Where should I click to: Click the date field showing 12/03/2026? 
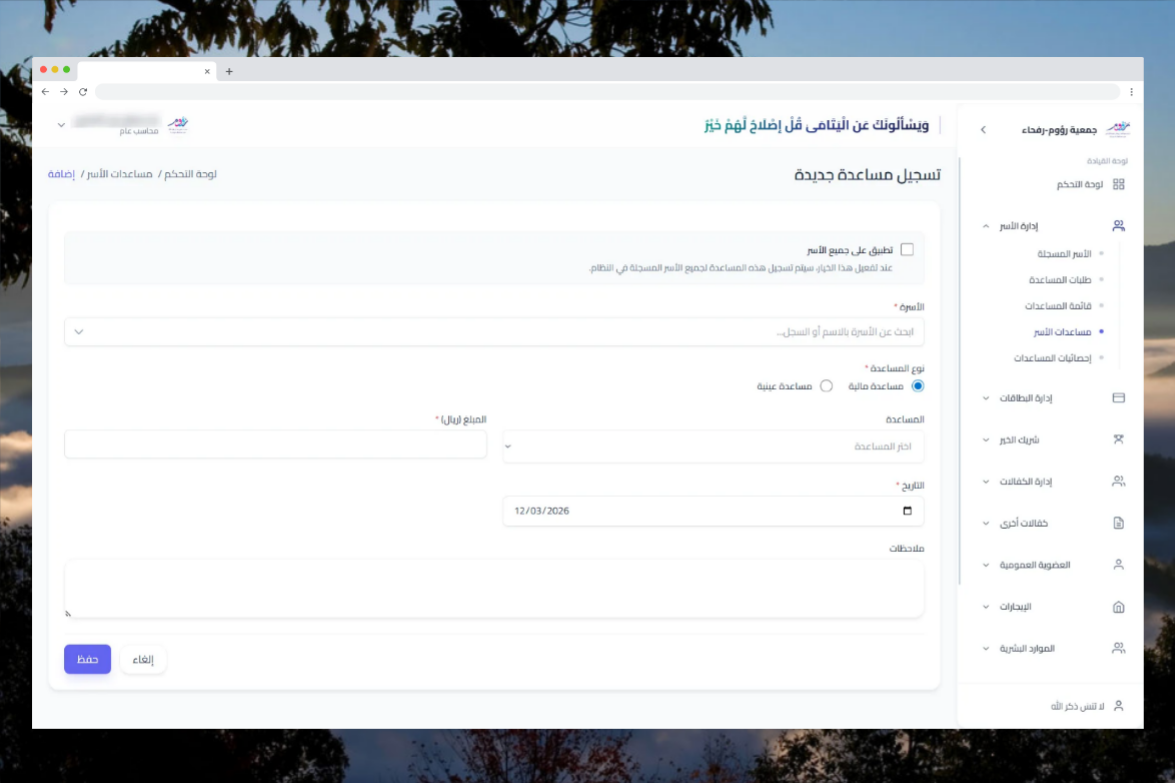713,511
